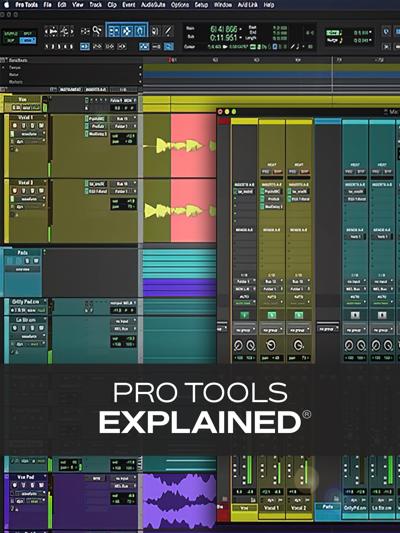Open Vocal 1 Bus 15 input selector
This screenshot has width=400, height=533.
124,119
